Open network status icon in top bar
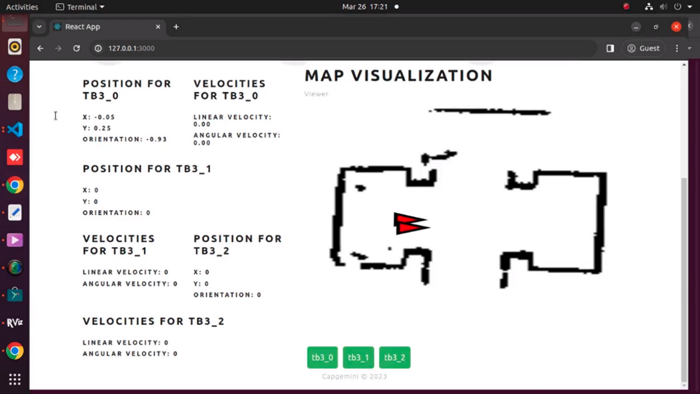The width and height of the screenshot is (700, 394). (649, 7)
